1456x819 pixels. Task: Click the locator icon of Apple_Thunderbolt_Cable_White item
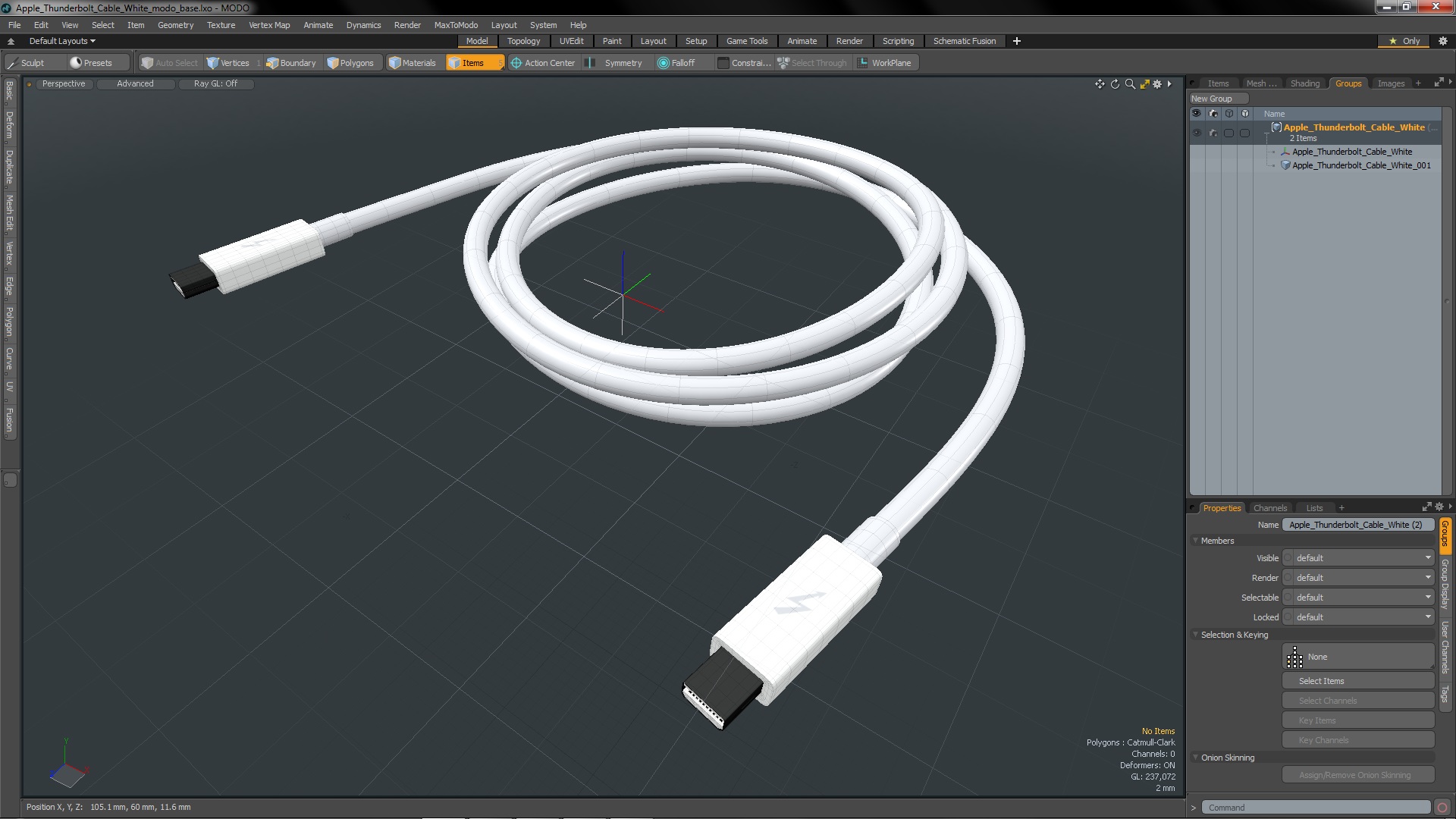[1285, 152]
